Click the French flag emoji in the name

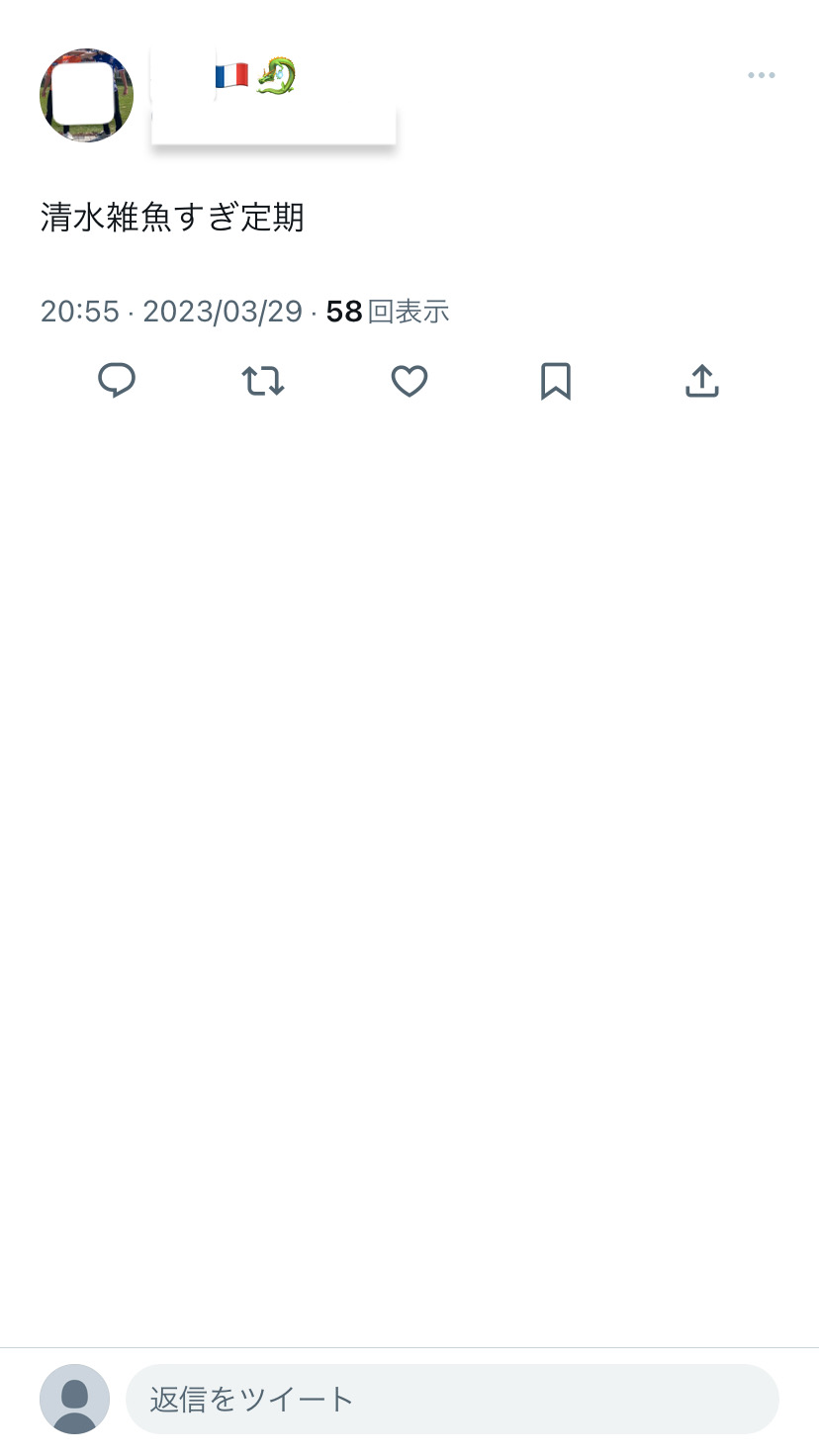[x=232, y=75]
